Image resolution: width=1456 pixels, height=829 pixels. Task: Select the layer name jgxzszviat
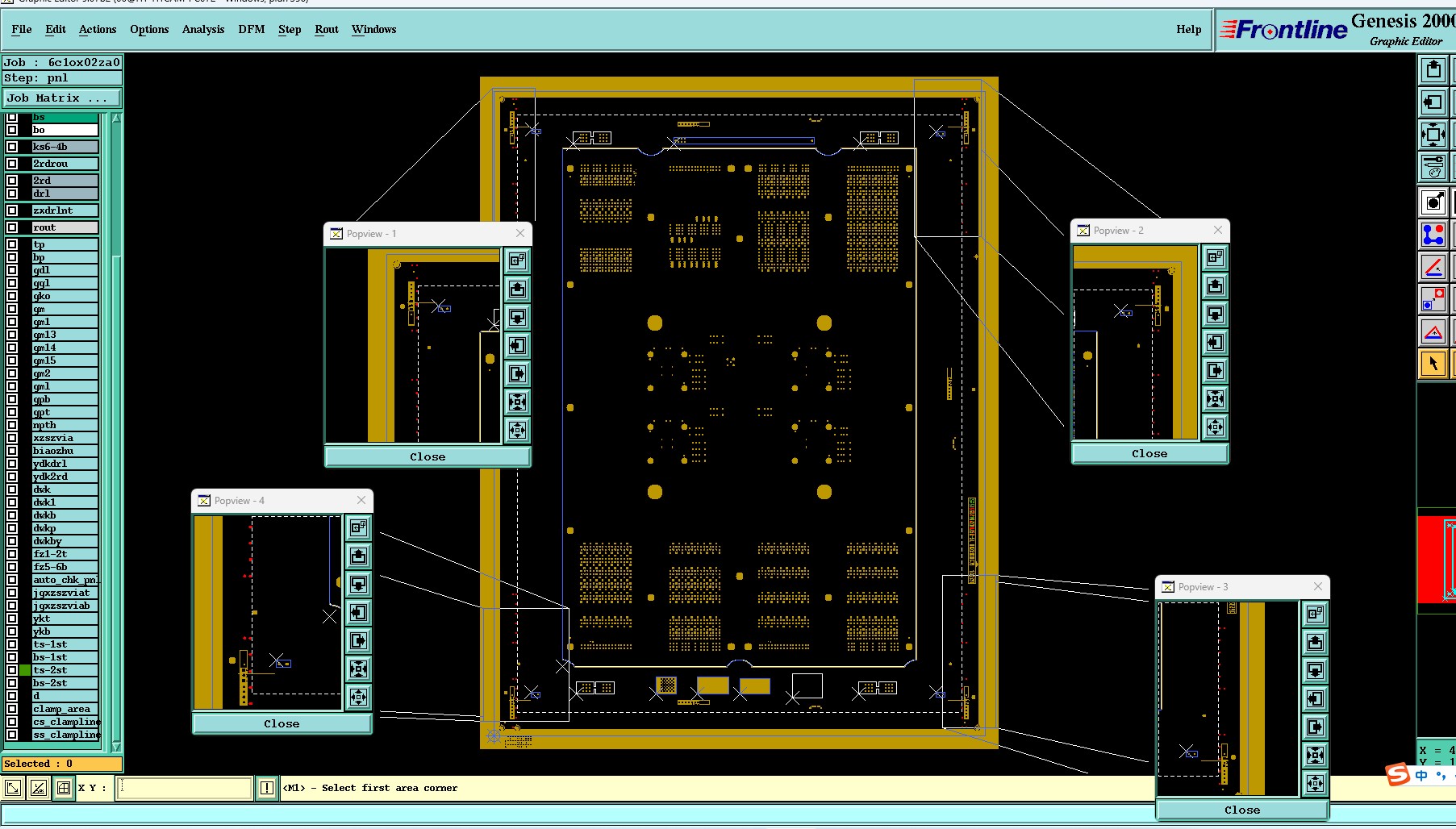coord(65,593)
